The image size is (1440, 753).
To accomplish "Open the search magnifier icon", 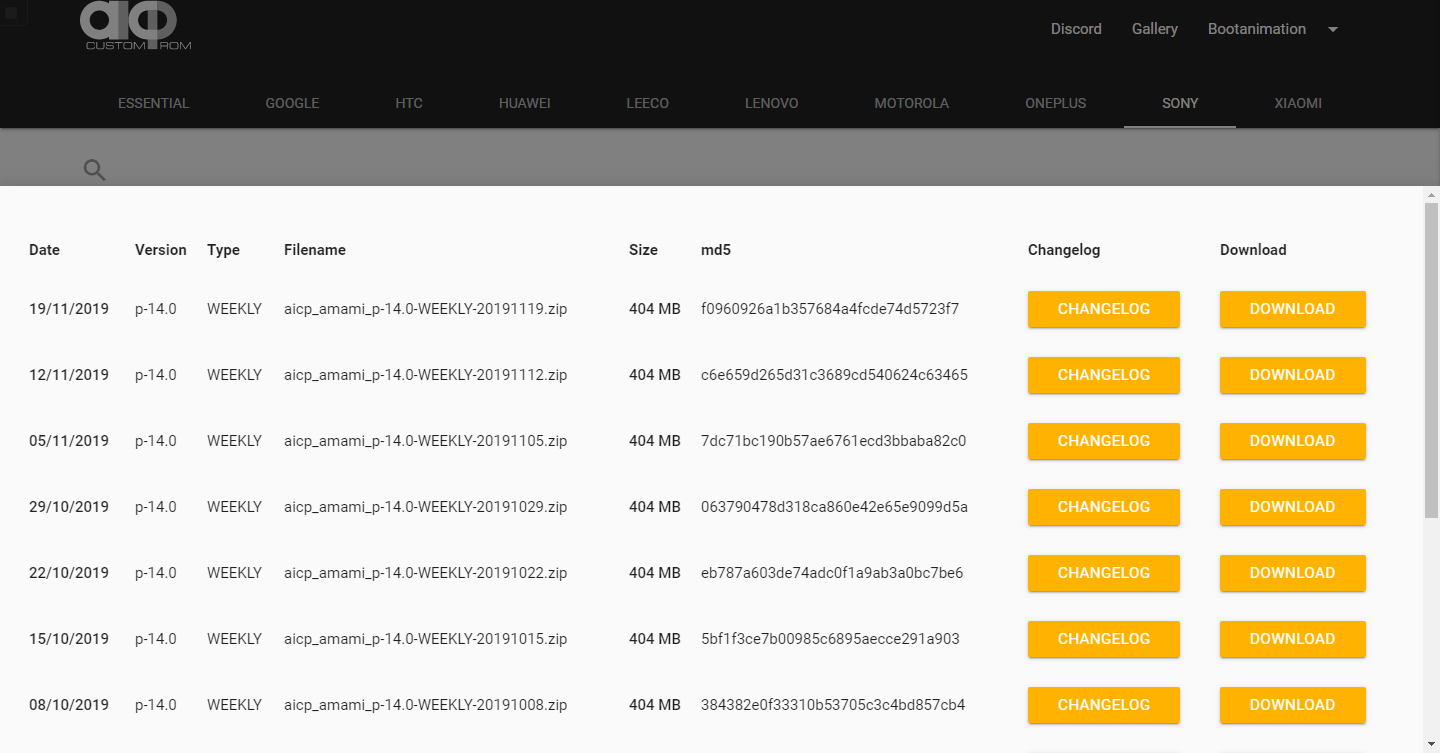I will coord(94,170).
